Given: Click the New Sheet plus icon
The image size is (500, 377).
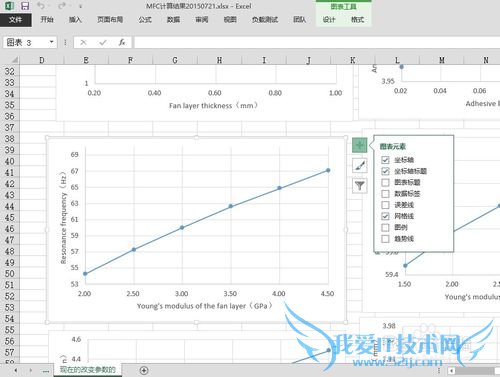Looking at the screenshot, I should point(144,370).
